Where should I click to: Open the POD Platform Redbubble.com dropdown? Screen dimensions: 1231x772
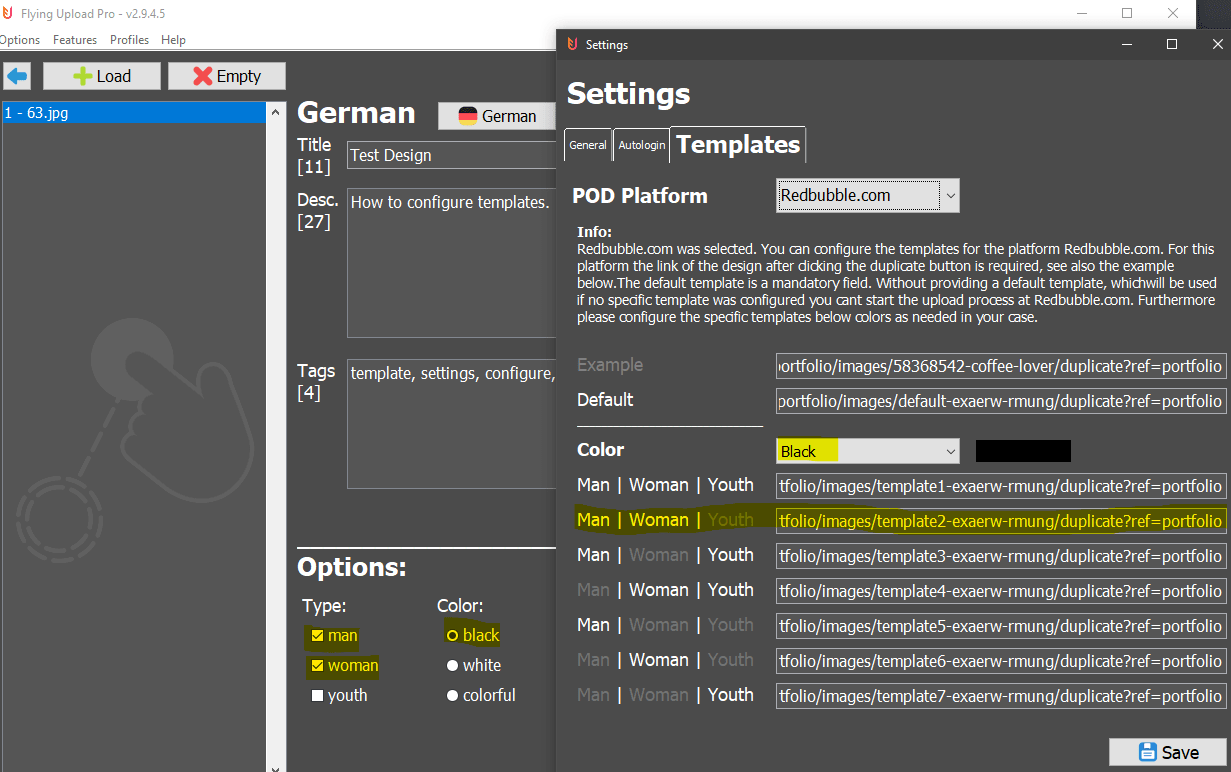[x=868, y=195]
